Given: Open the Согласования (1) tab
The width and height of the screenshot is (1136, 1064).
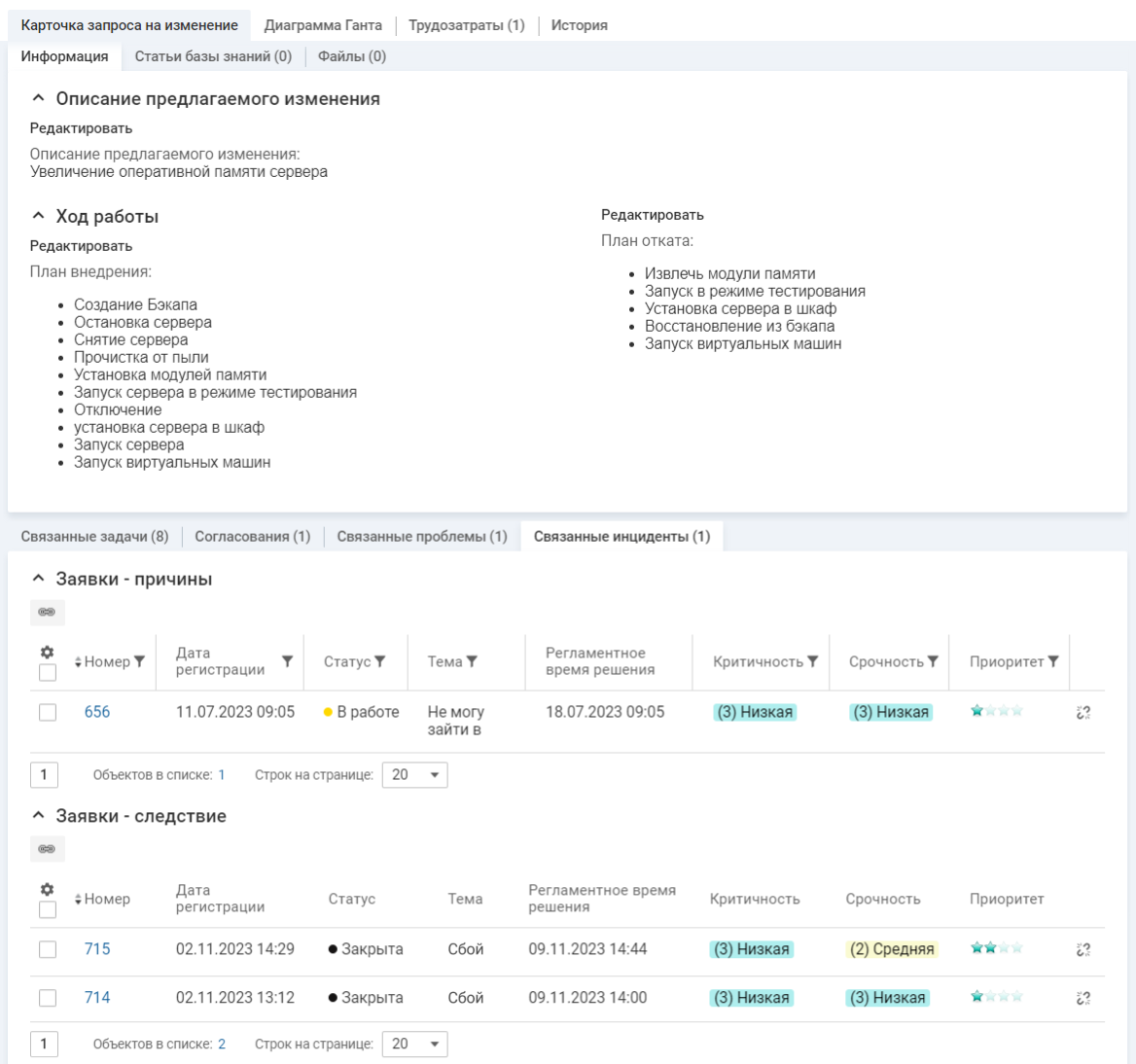Looking at the screenshot, I should tap(253, 537).
